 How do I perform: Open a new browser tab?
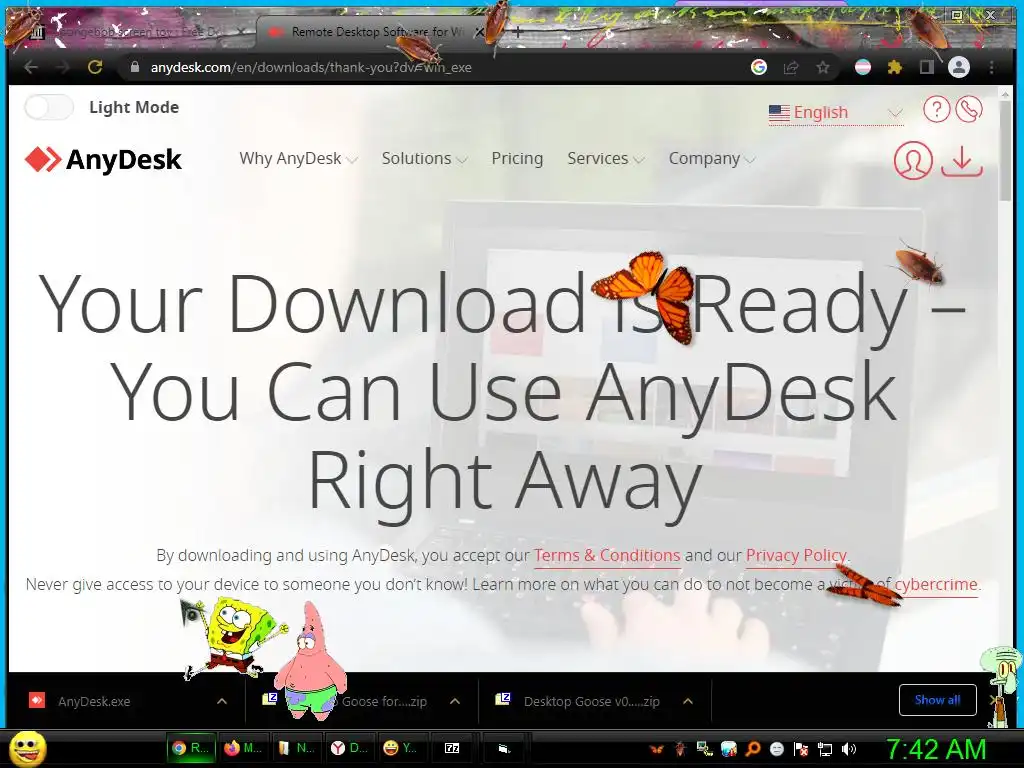click(x=517, y=31)
